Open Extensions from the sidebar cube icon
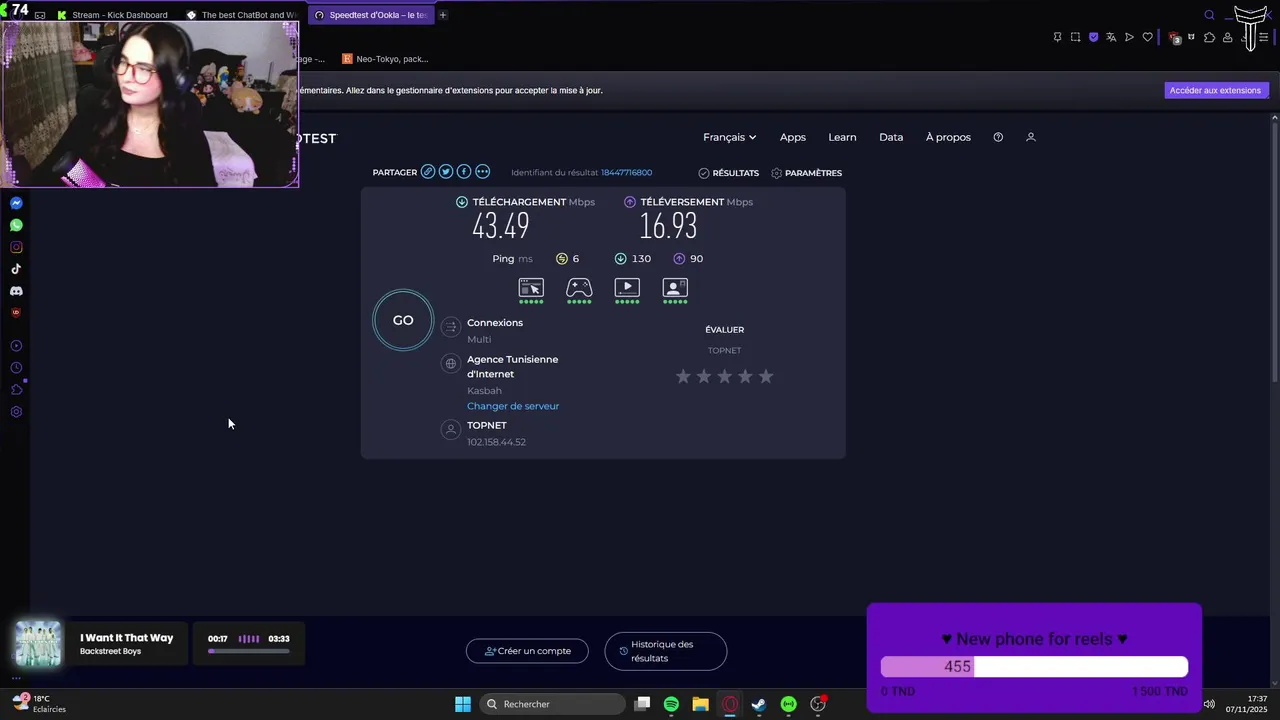Image resolution: width=1280 pixels, height=720 pixels. (x=16, y=390)
